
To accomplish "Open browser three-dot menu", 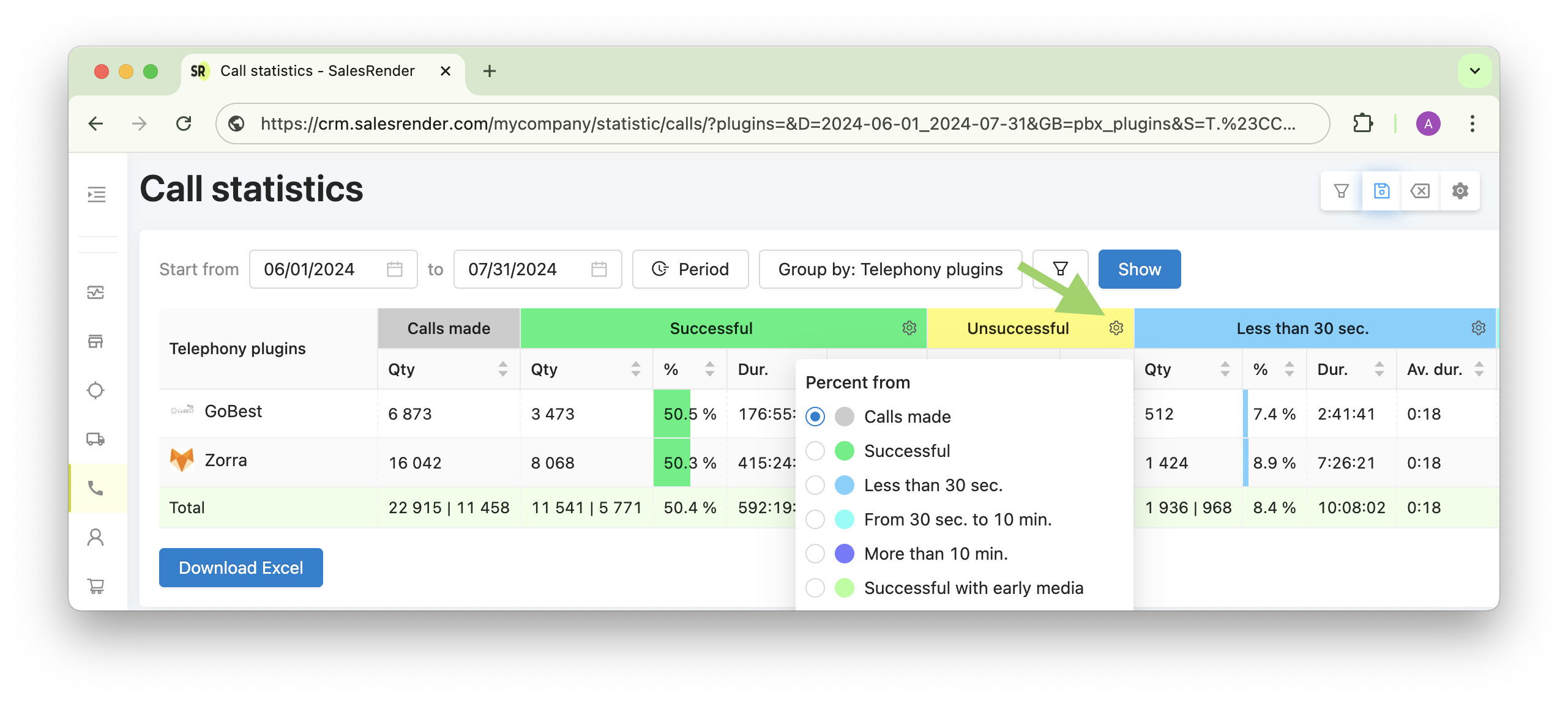I will [1472, 124].
